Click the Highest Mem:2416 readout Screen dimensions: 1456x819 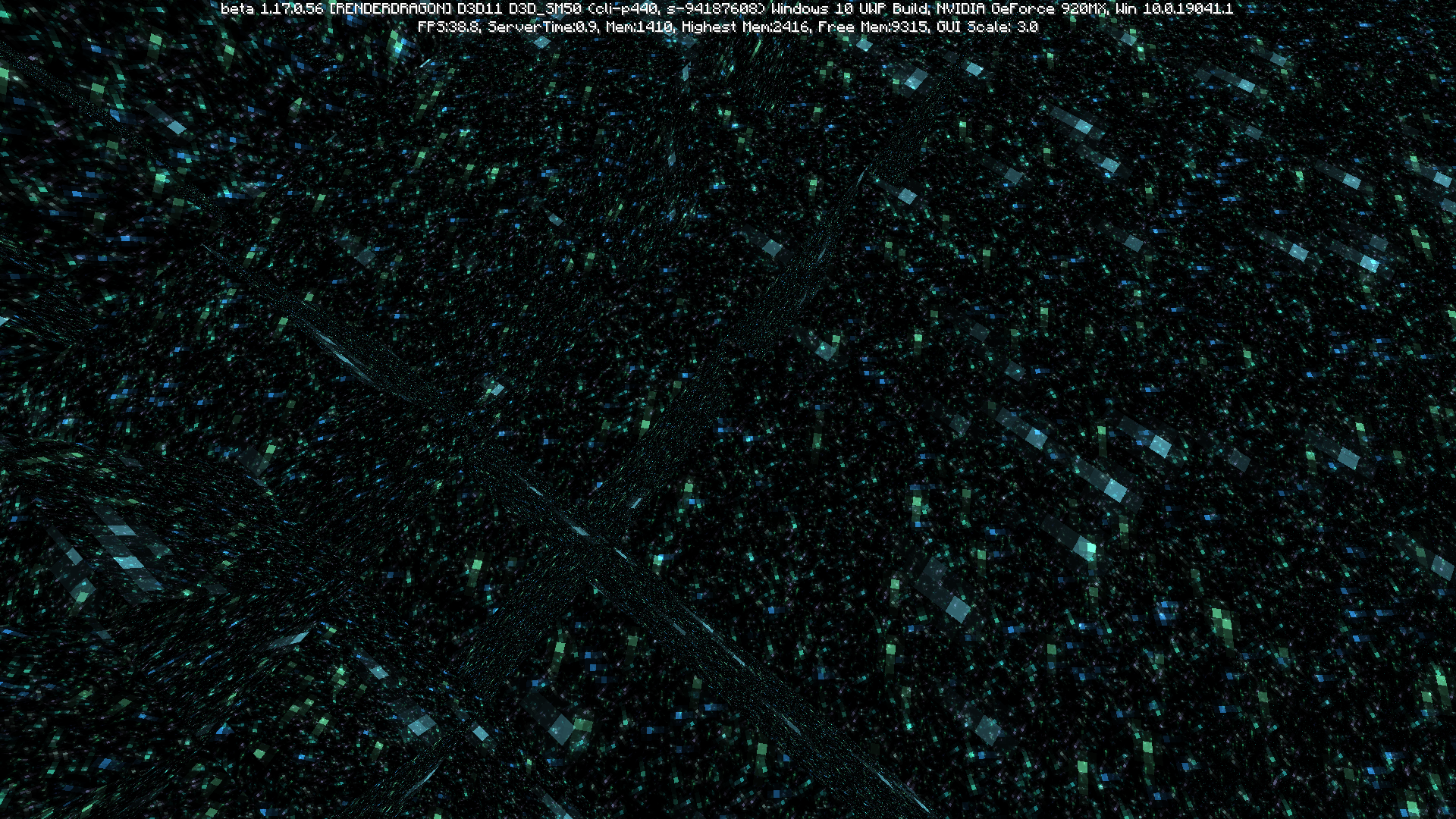(x=745, y=27)
